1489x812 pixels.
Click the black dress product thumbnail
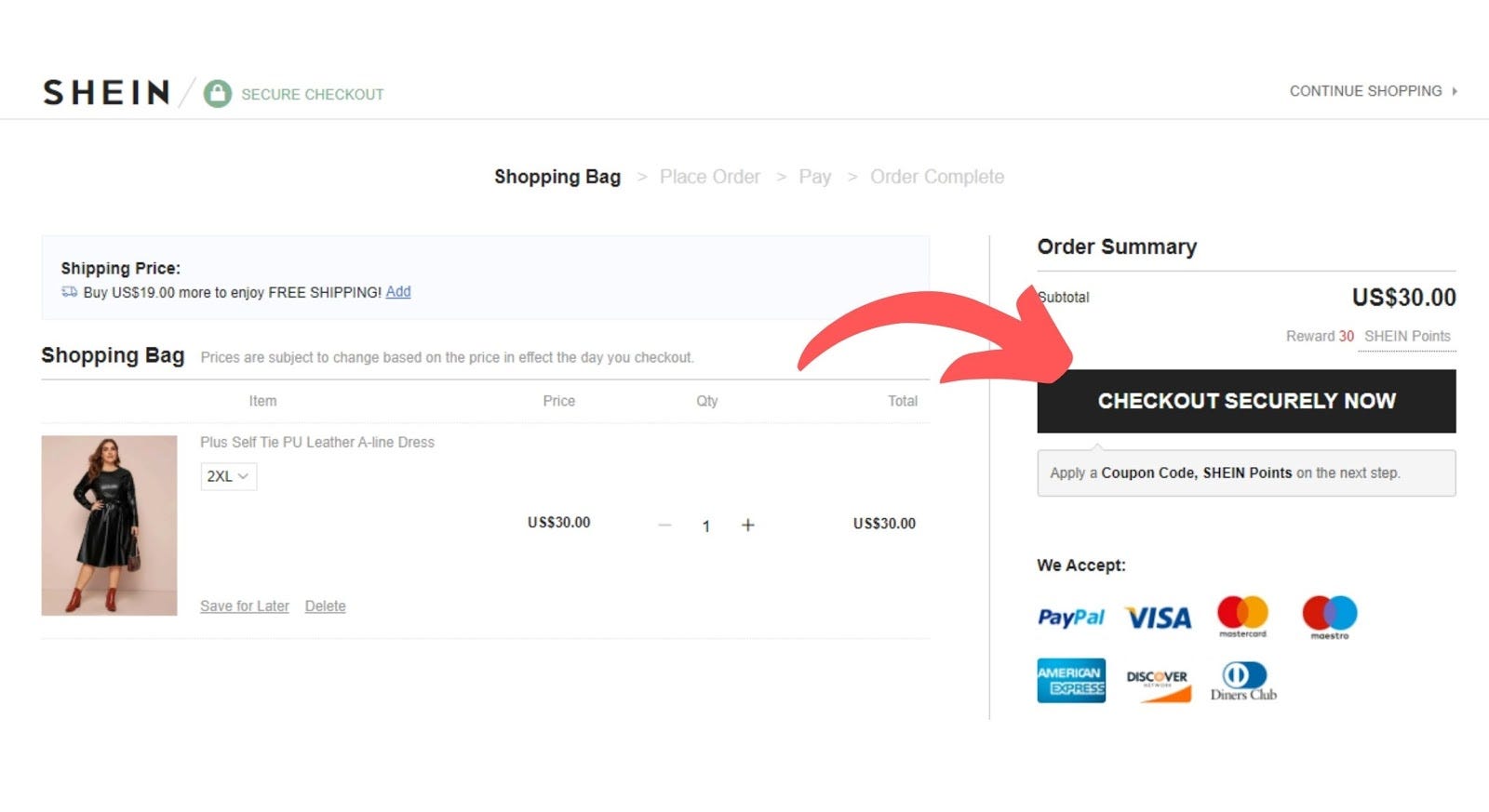[x=109, y=526]
